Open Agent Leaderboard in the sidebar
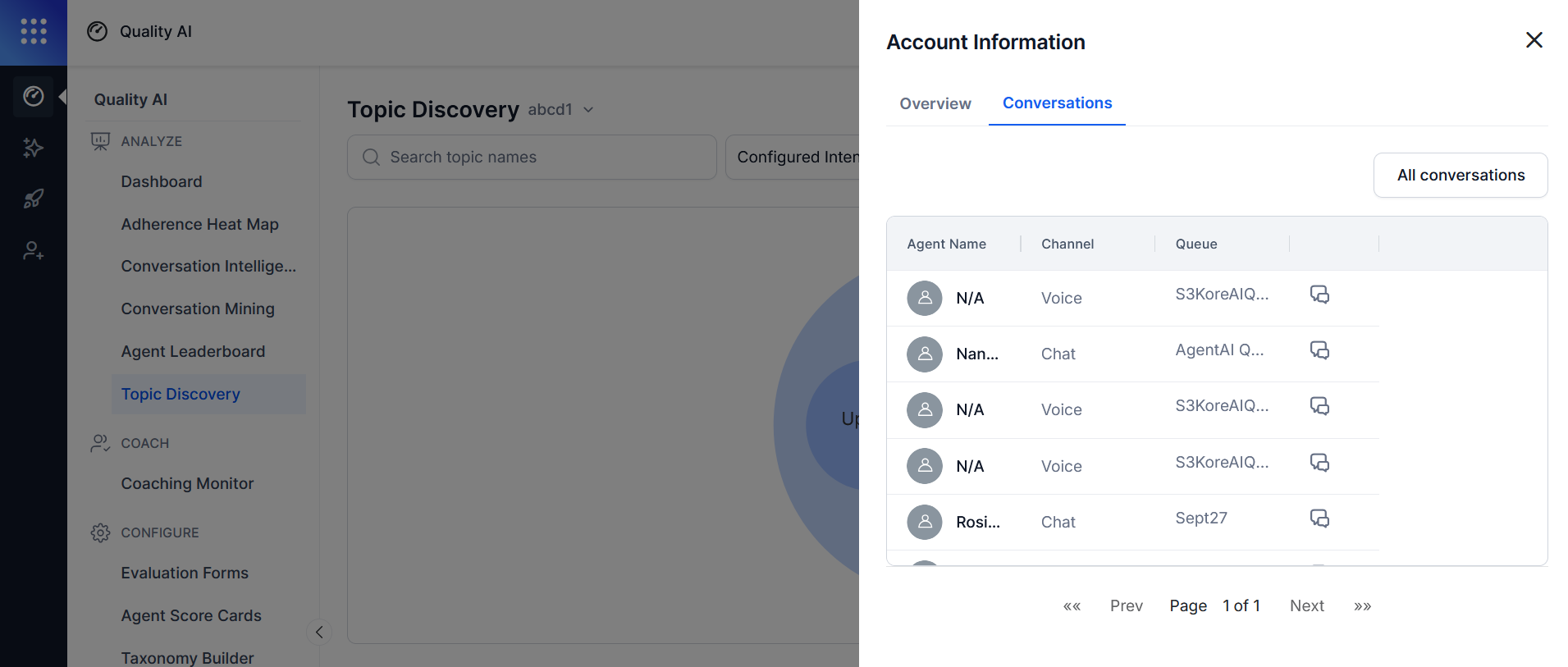The height and width of the screenshot is (667, 1568). point(193,351)
